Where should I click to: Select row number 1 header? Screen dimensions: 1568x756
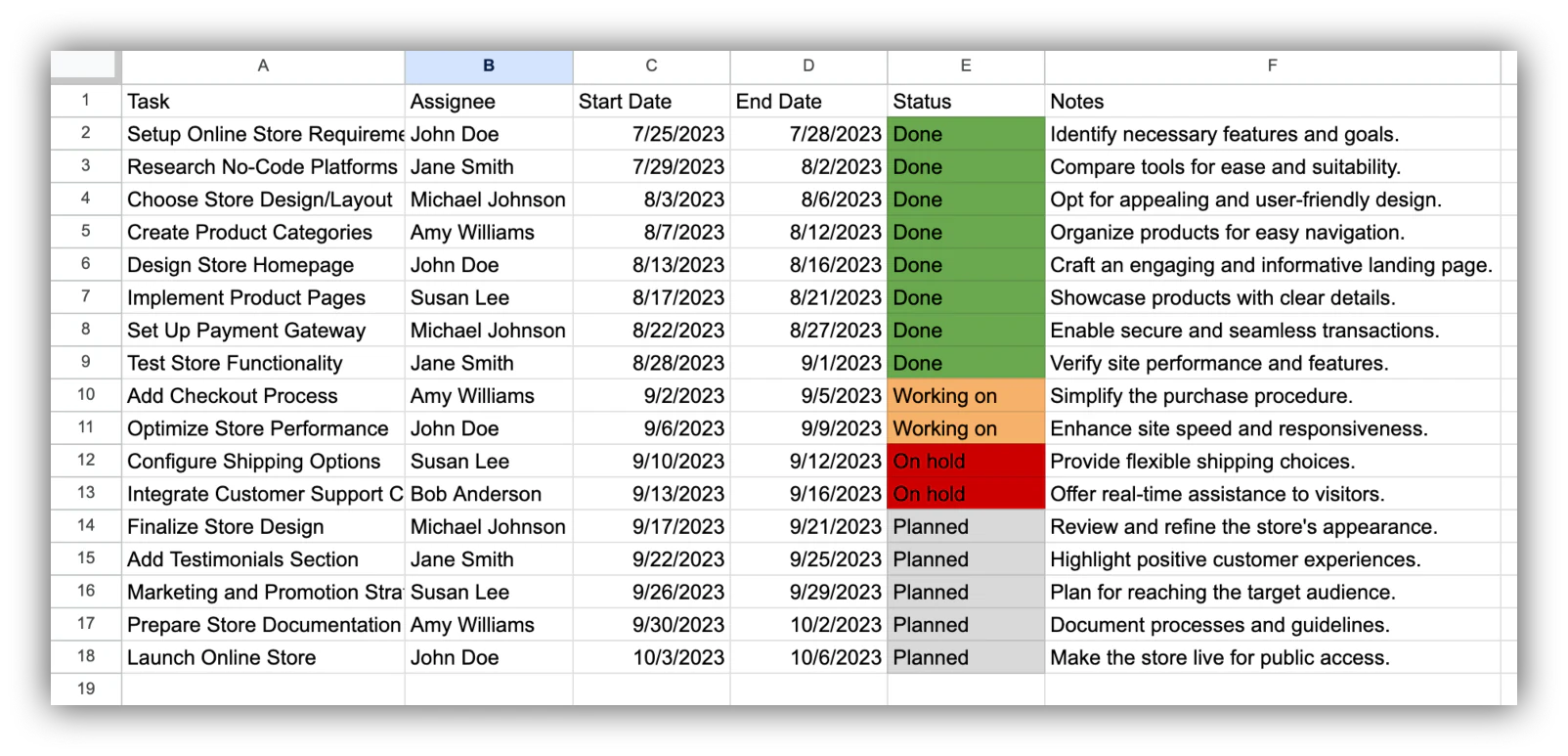point(86,101)
